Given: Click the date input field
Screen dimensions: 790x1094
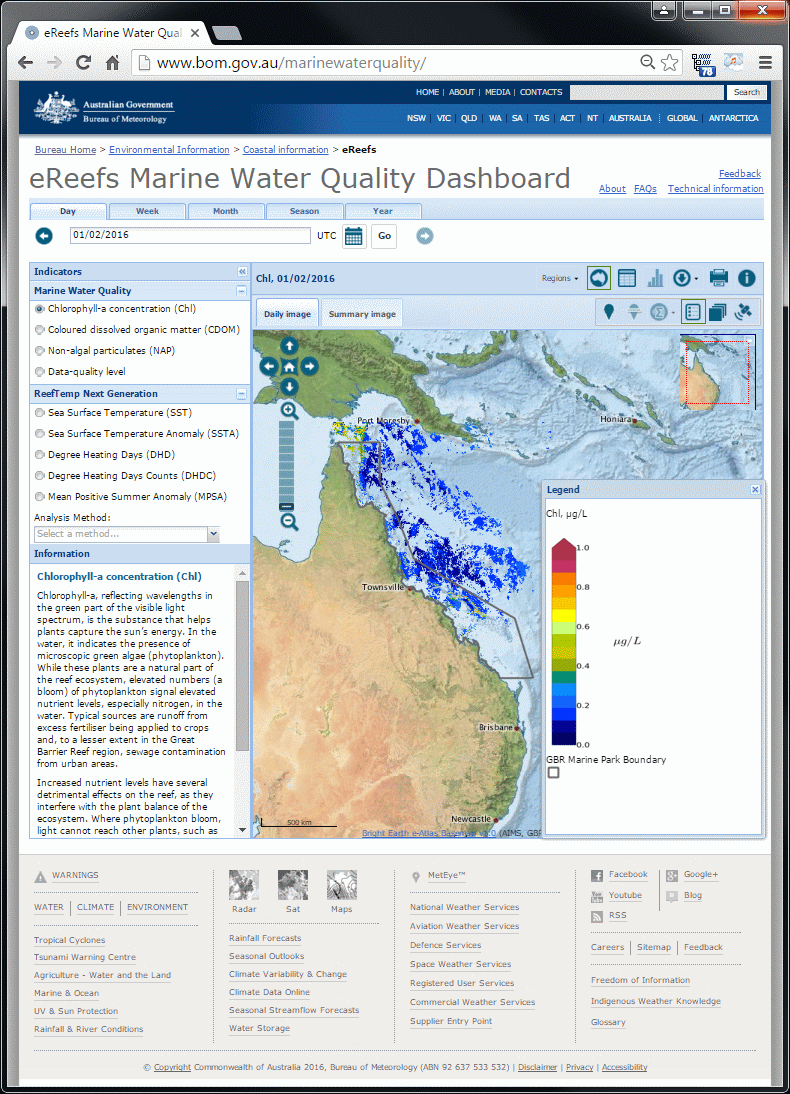Looking at the screenshot, I should (190, 235).
